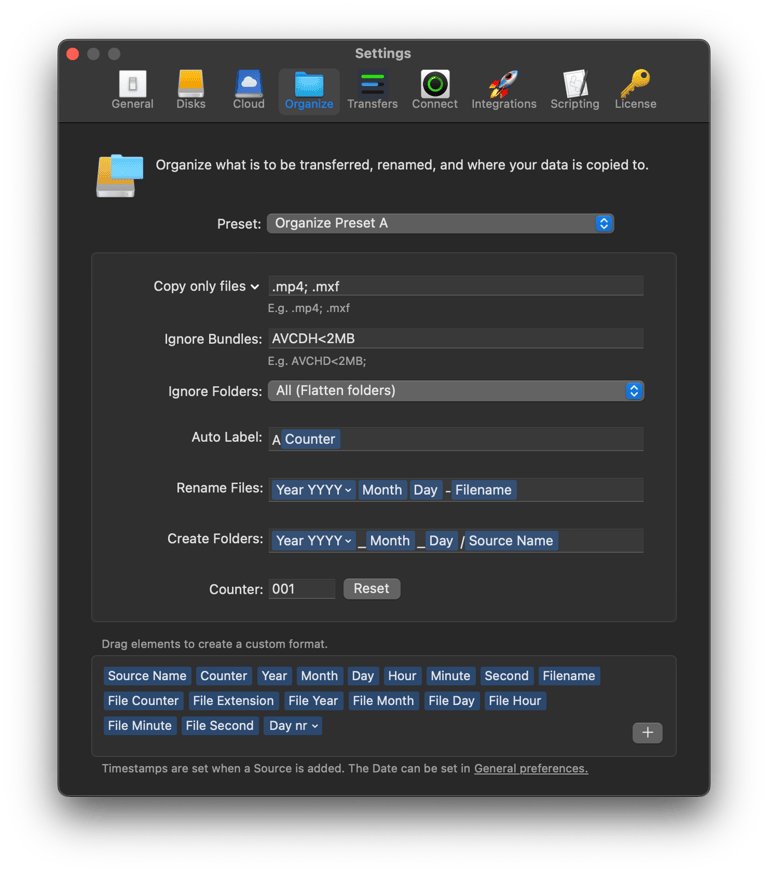Click the plus button to add element
Viewport: 768px width, 873px height.
click(647, 733)
